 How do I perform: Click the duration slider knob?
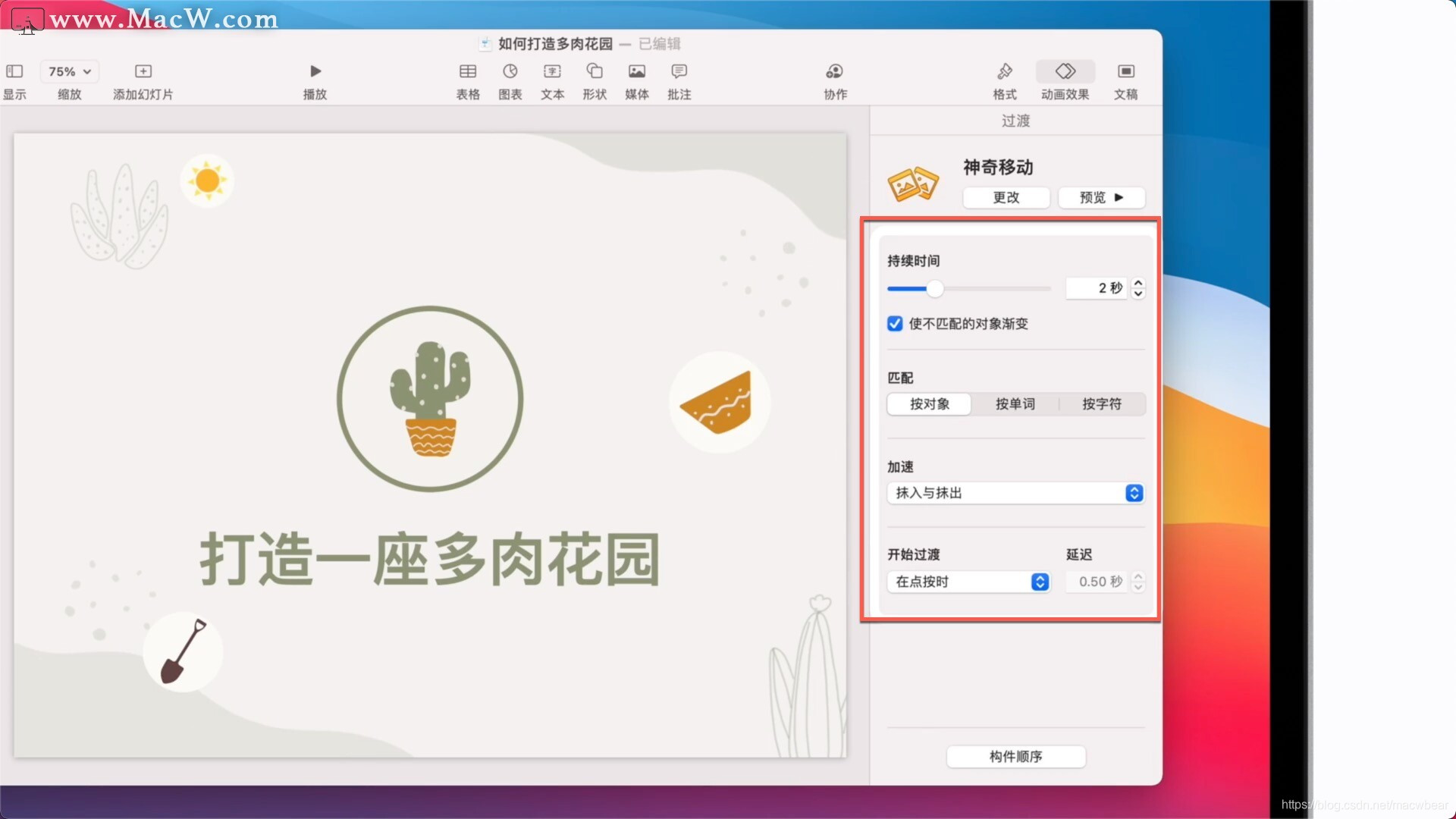935,289
